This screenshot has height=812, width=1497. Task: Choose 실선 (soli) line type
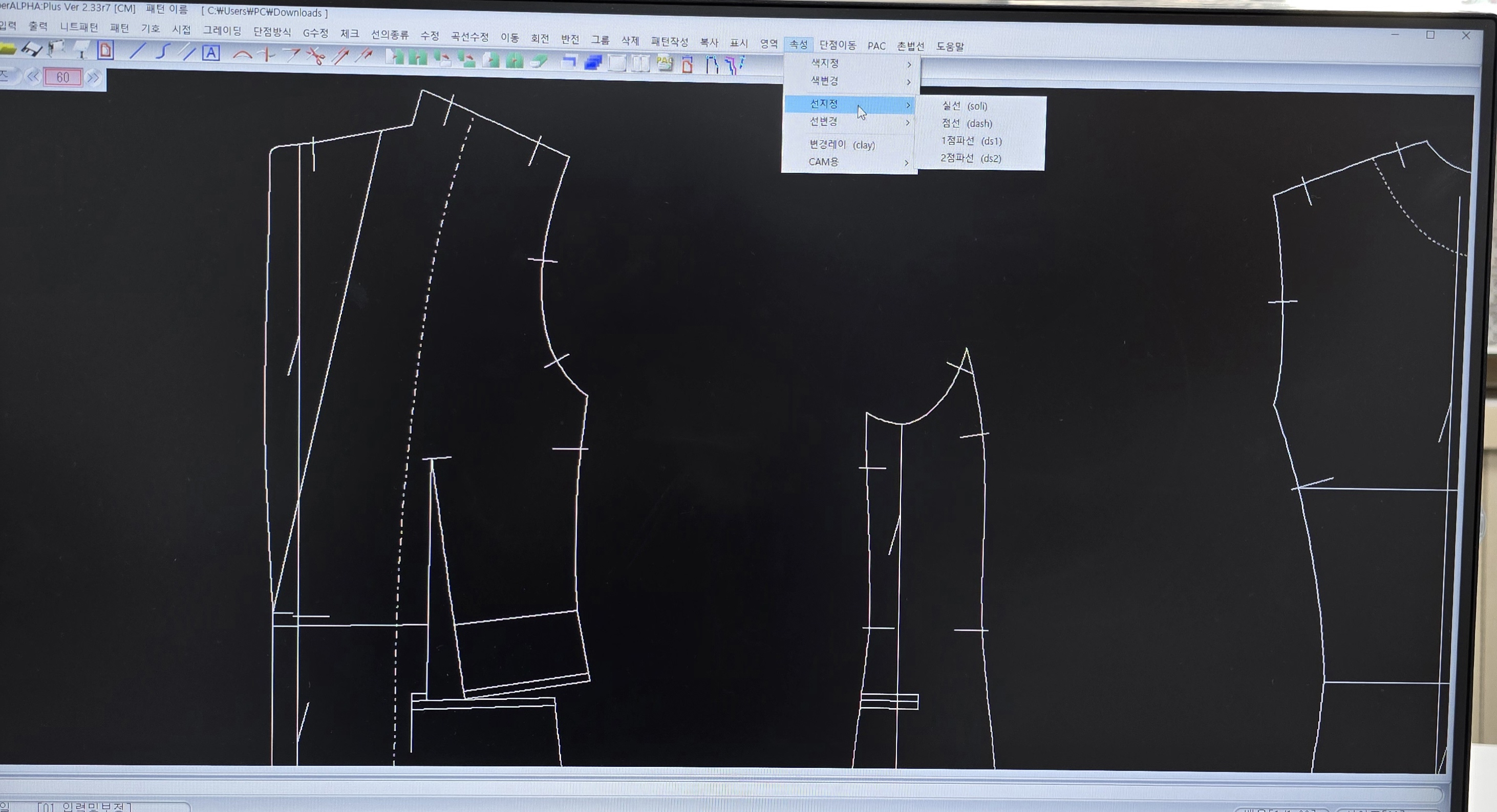pyautogui.click(x=964, y=106)
